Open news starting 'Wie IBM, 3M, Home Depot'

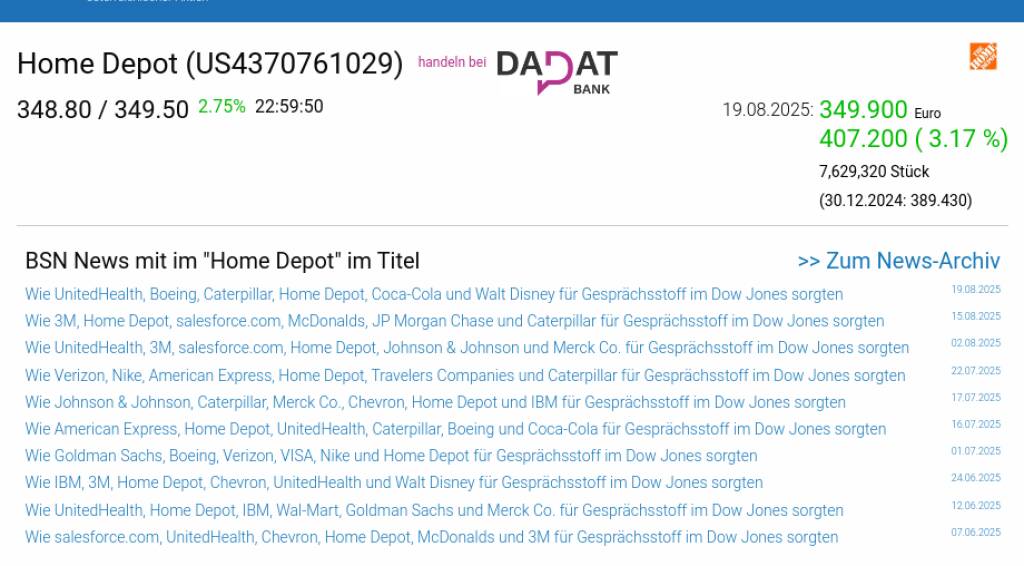[x=394, y=482]
